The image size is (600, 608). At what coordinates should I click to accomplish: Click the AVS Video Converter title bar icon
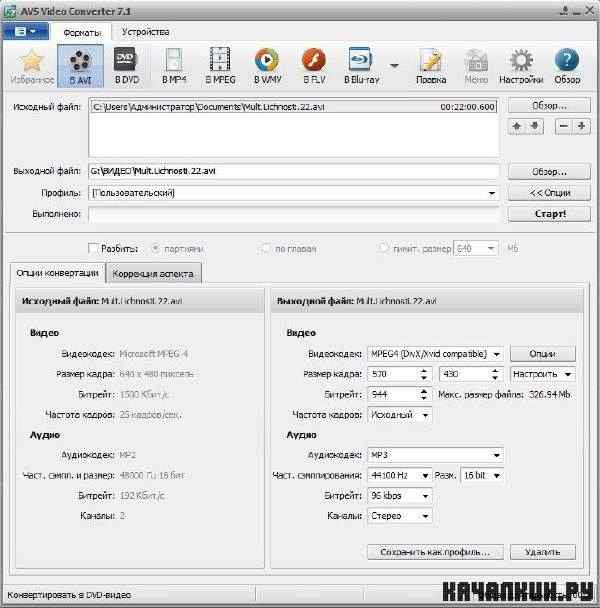point(9,11)
